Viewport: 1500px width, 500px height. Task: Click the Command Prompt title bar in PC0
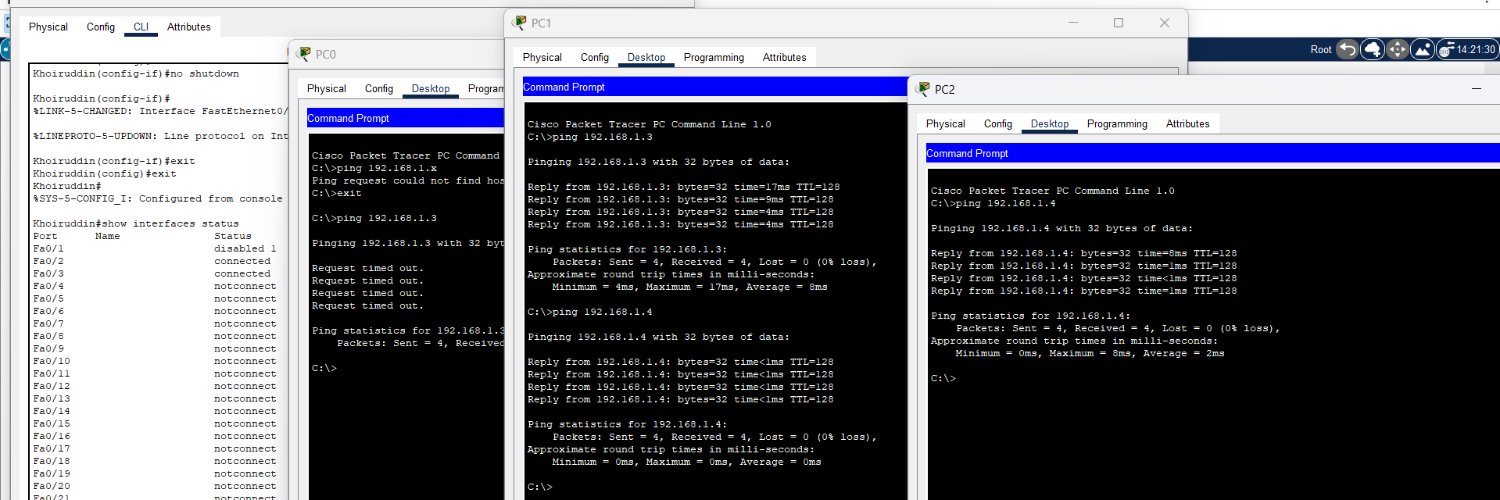pyautogui.click(x=405, y=118)
